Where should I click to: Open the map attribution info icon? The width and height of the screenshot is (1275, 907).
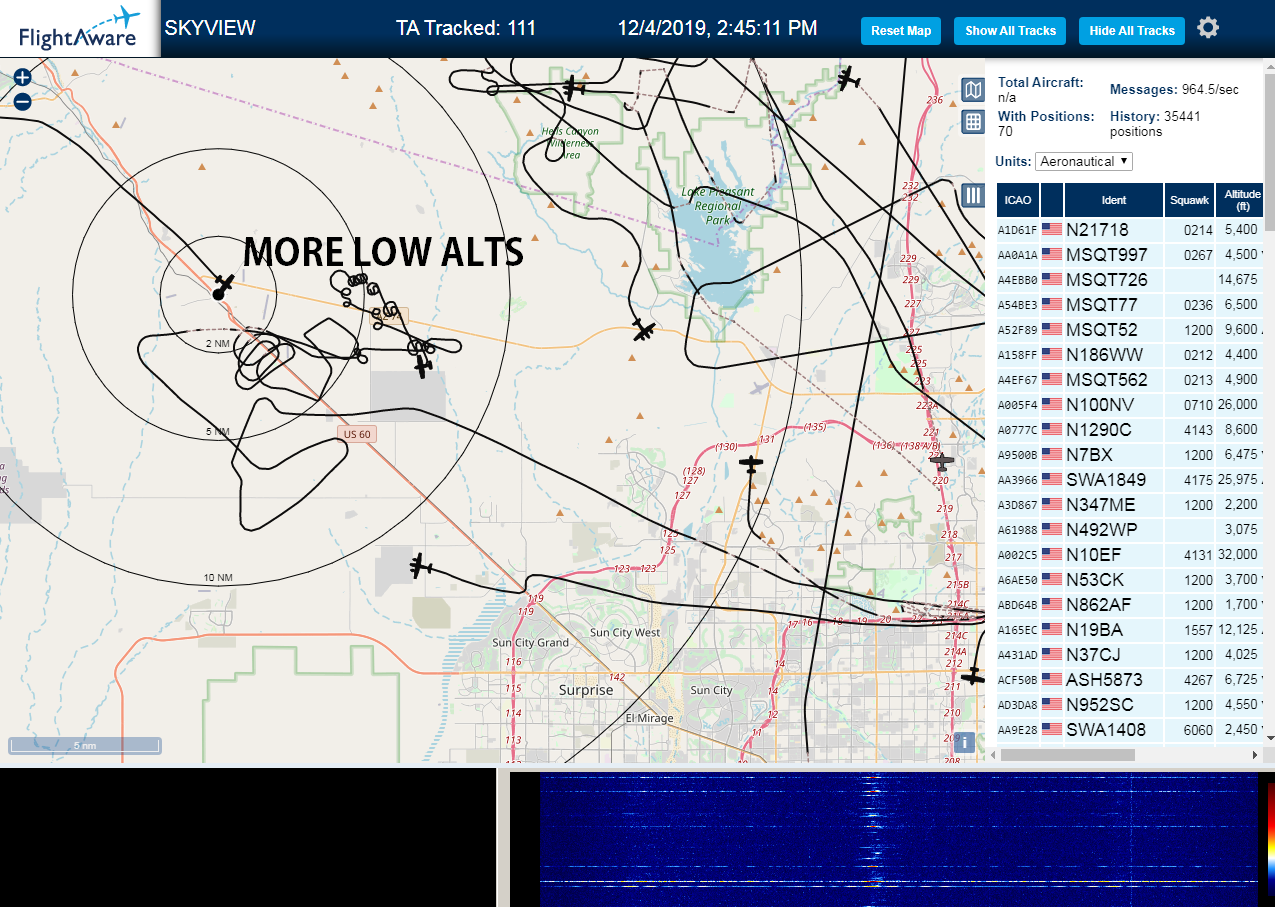coord(963,742)
